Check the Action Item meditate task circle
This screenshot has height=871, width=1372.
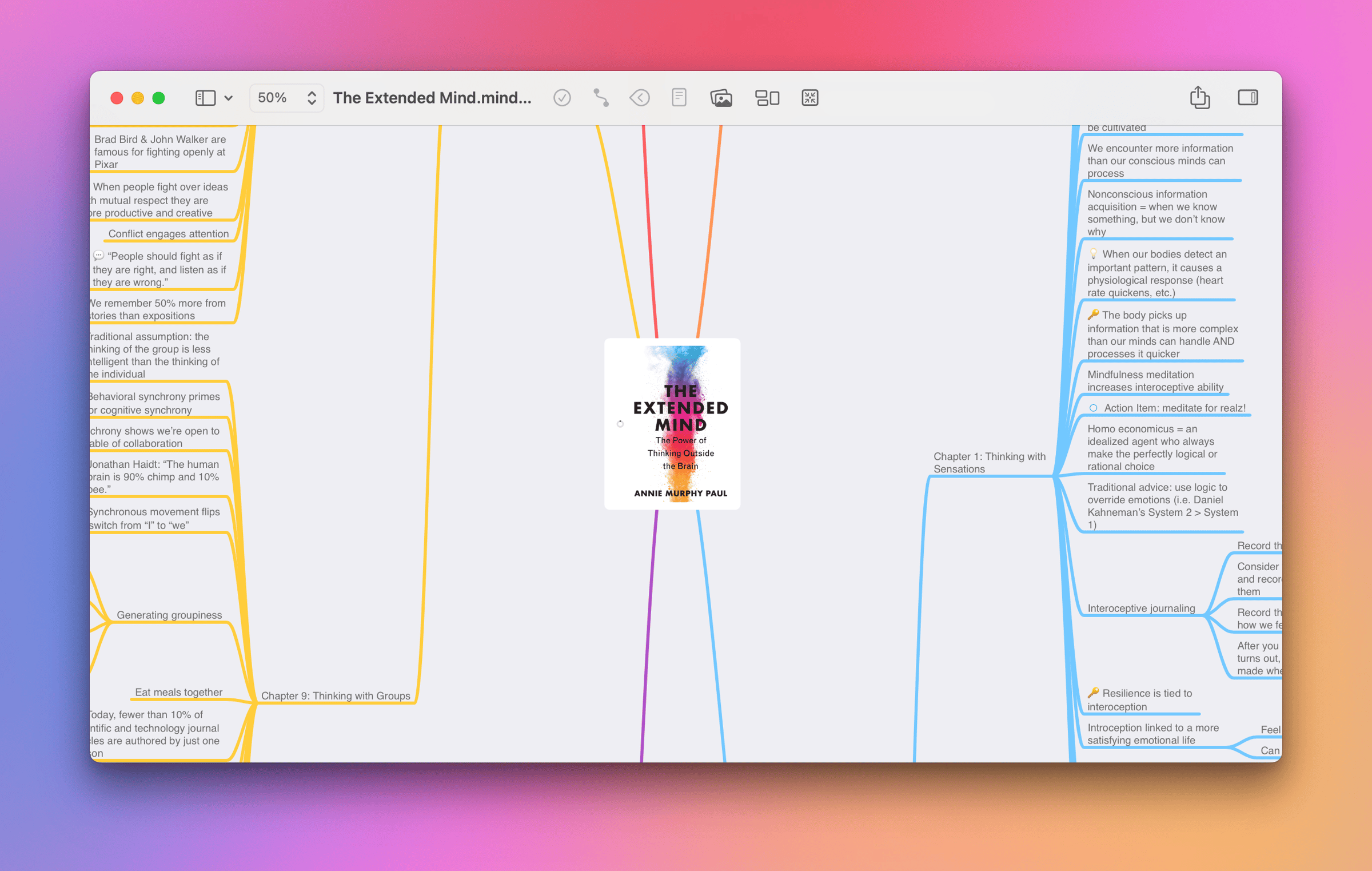[1093, 408]
